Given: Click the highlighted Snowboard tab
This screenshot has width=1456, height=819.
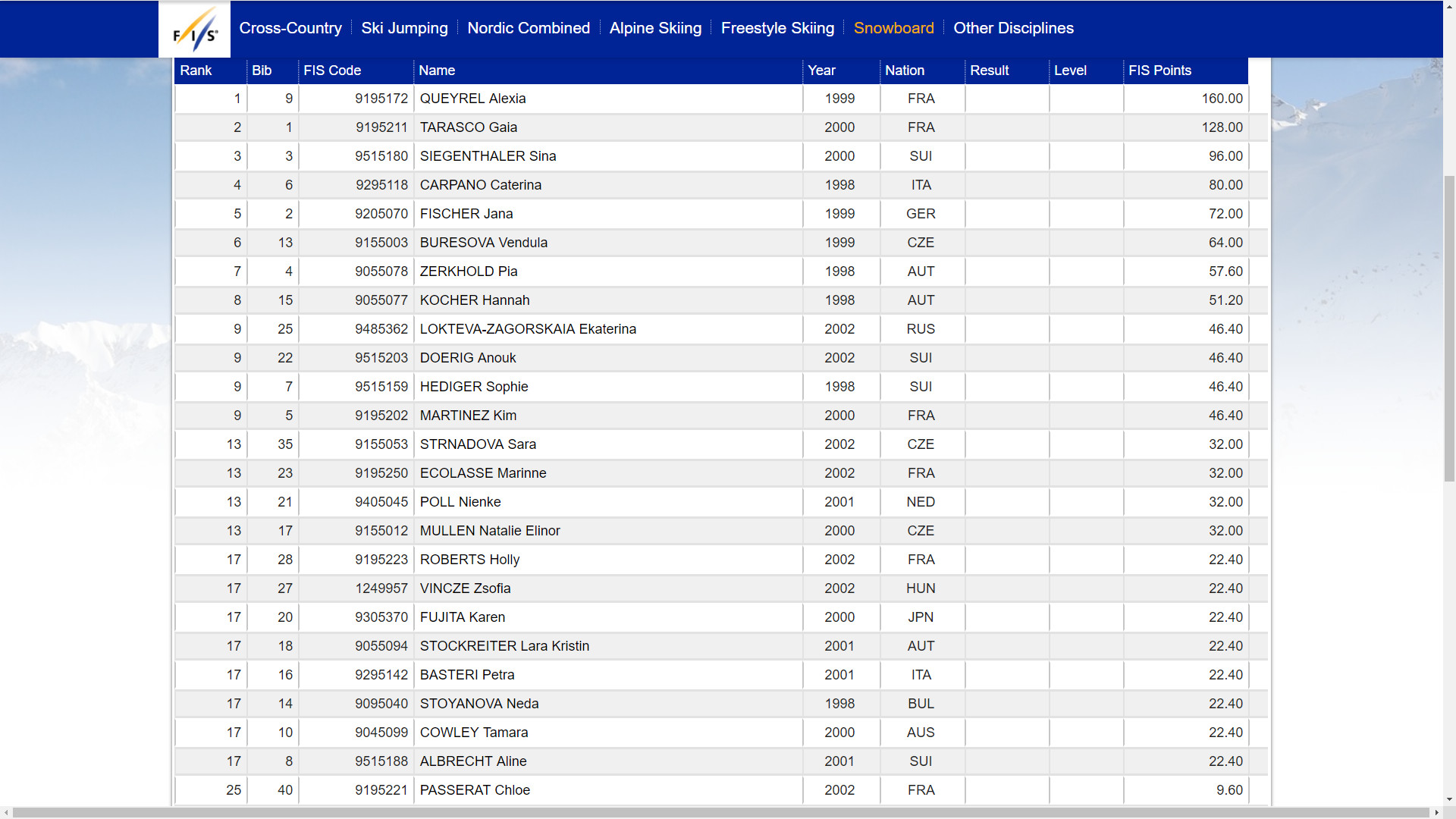Looking at the screenshot, I should coord(893,28).
